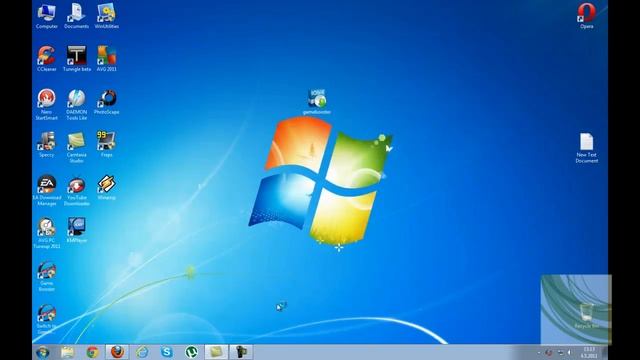The image size is (640, 360).
Task: Click the AVG 2011 desktop icon
Action: pos(107,59)
